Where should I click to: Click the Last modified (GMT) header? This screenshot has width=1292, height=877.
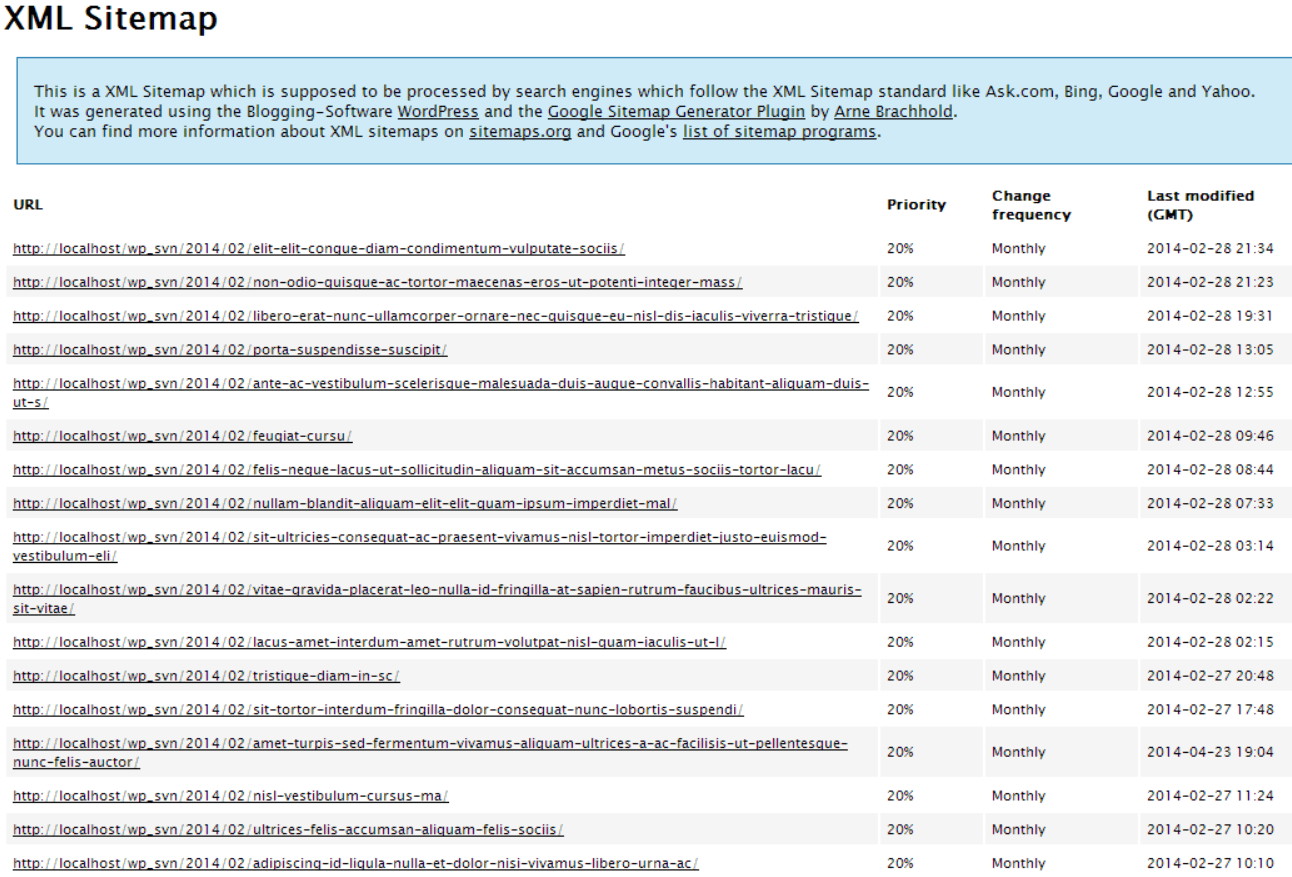[x=1200, y=205]
